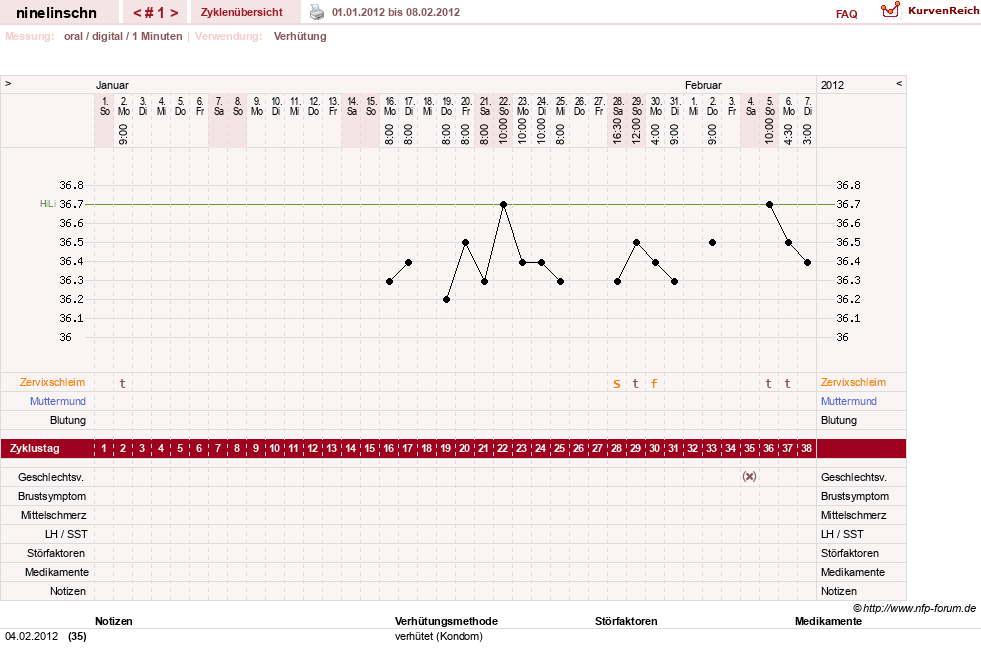Viewport: 981px width, 660px height.
Task: Click the bottom Störfaktoren column heading
Action: coord(626,621)
